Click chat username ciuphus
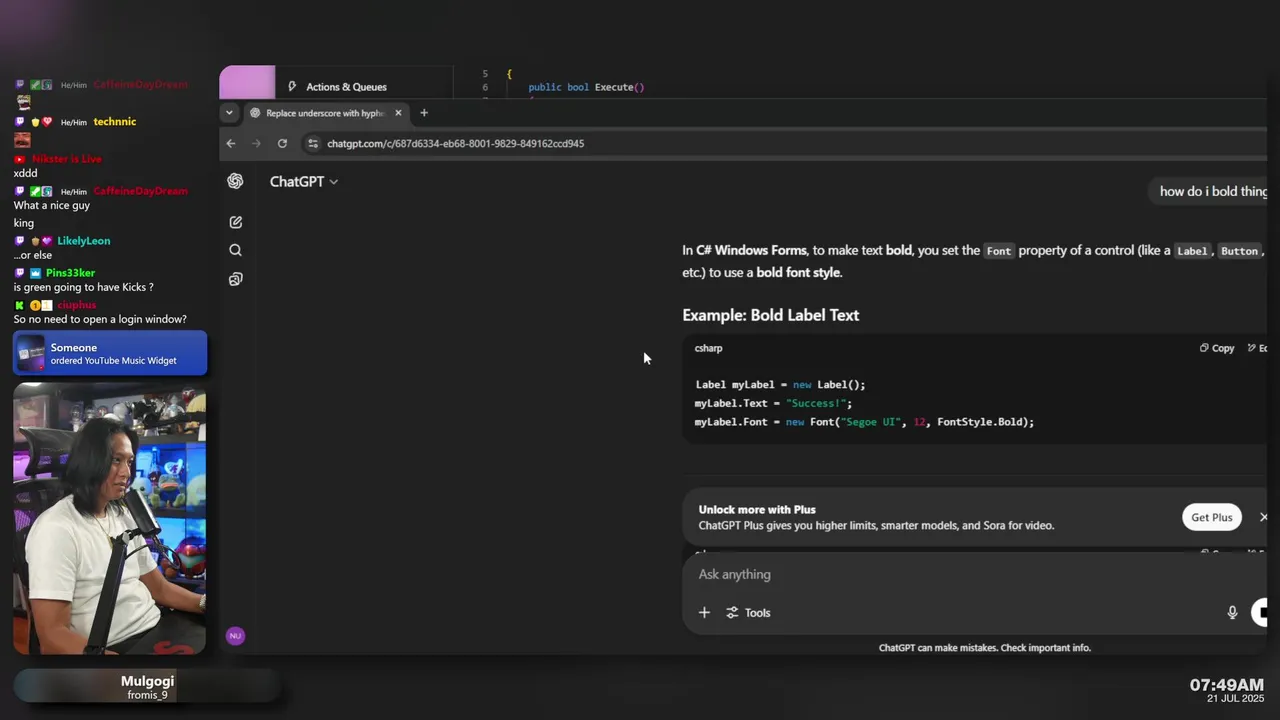The image size is (1280, 720). tap(76, 305)
